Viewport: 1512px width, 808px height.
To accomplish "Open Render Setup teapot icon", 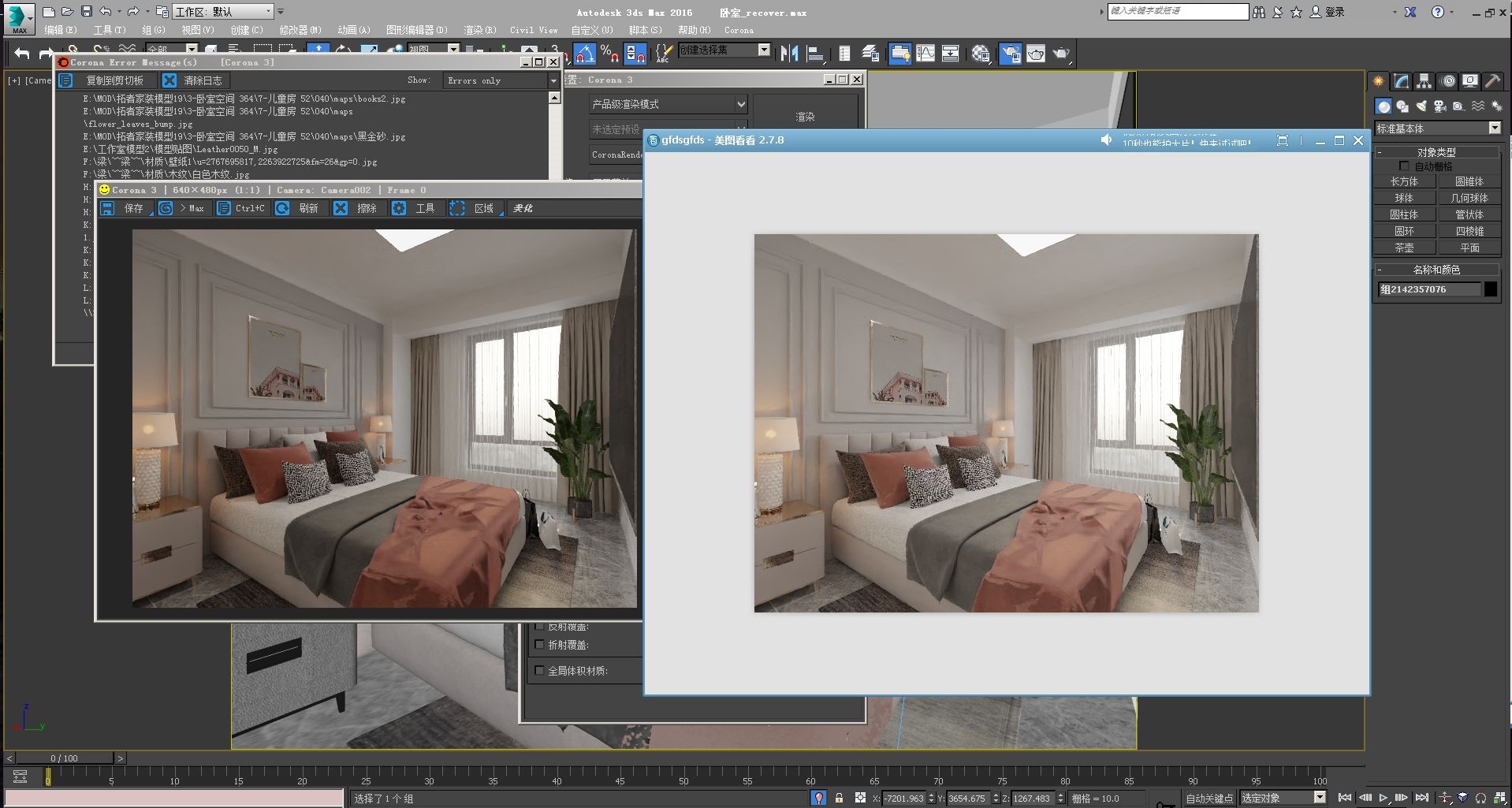I will pos(1011,54).
